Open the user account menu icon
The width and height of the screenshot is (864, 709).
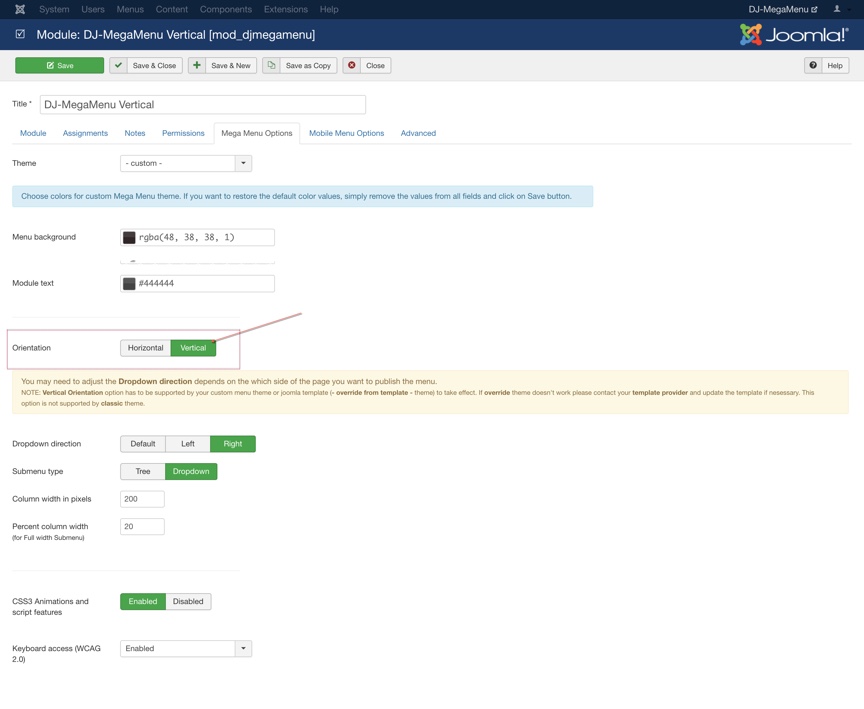pyautogui.click(x=837, y=9)
